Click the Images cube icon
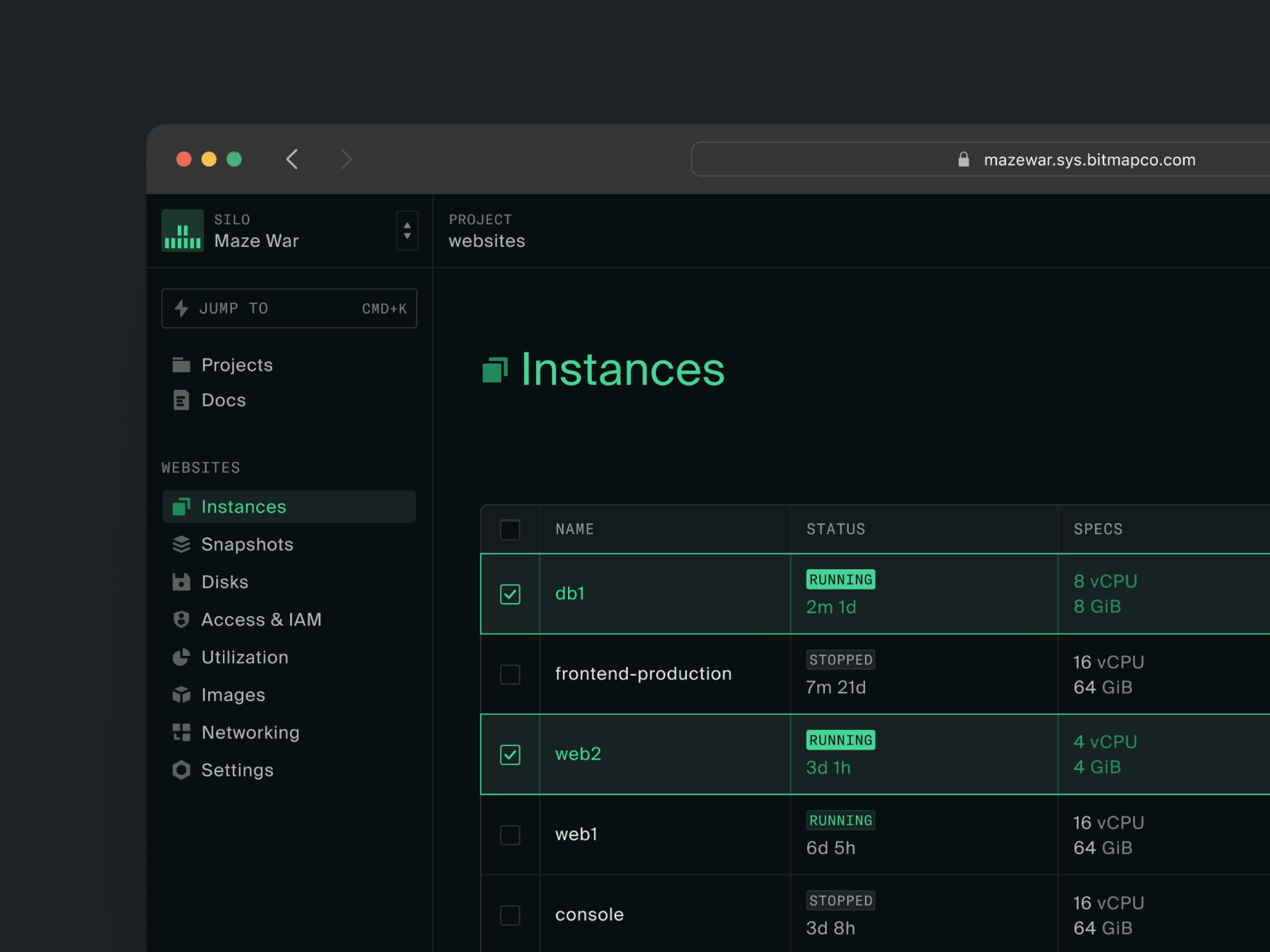 click(x=181, y=695)
